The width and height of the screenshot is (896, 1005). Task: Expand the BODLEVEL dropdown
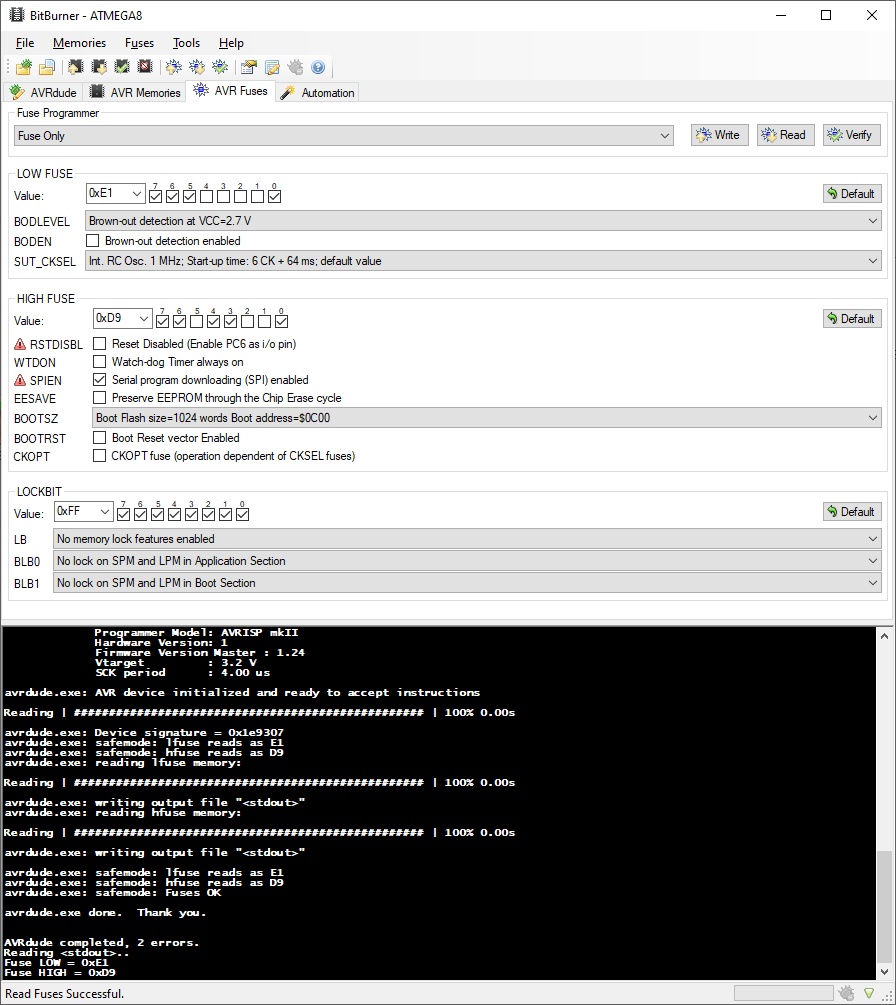point(483,221)
